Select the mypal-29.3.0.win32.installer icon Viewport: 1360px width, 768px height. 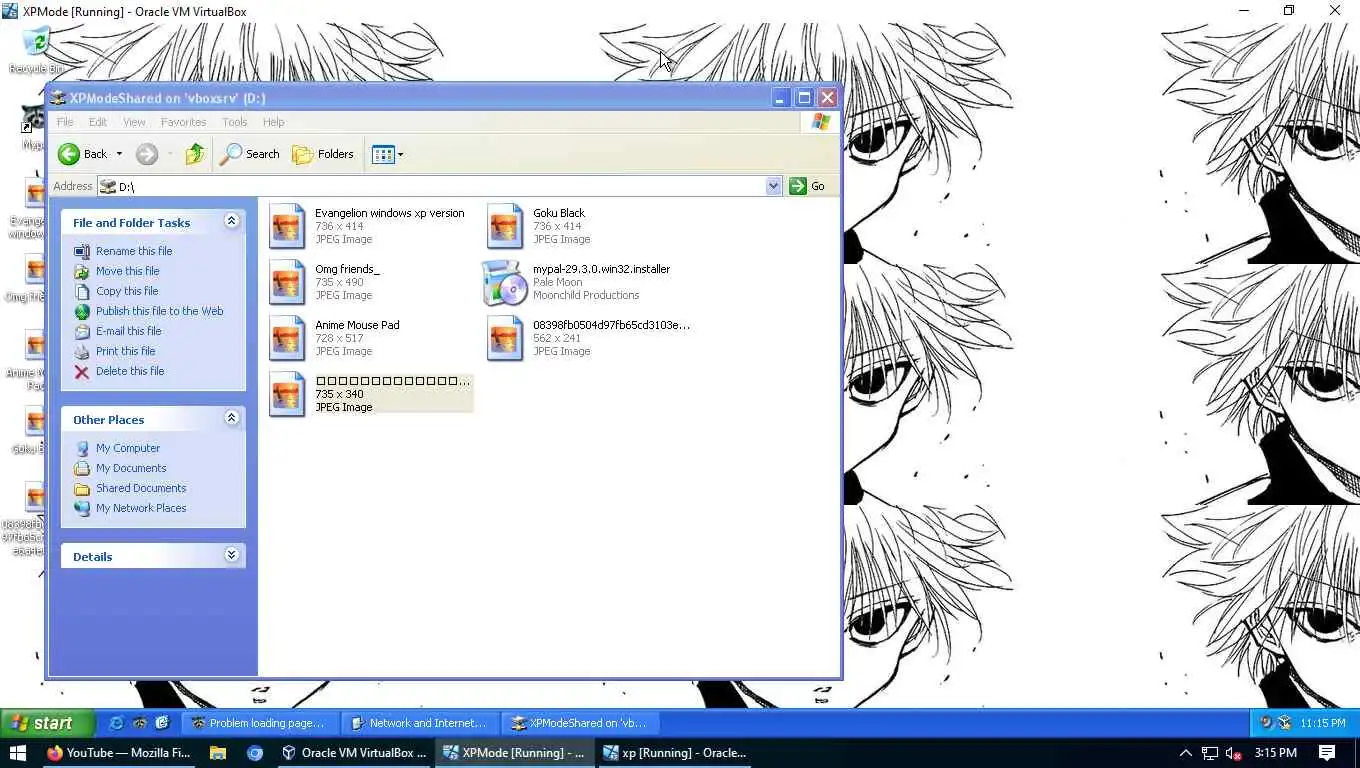coord(505,282)
